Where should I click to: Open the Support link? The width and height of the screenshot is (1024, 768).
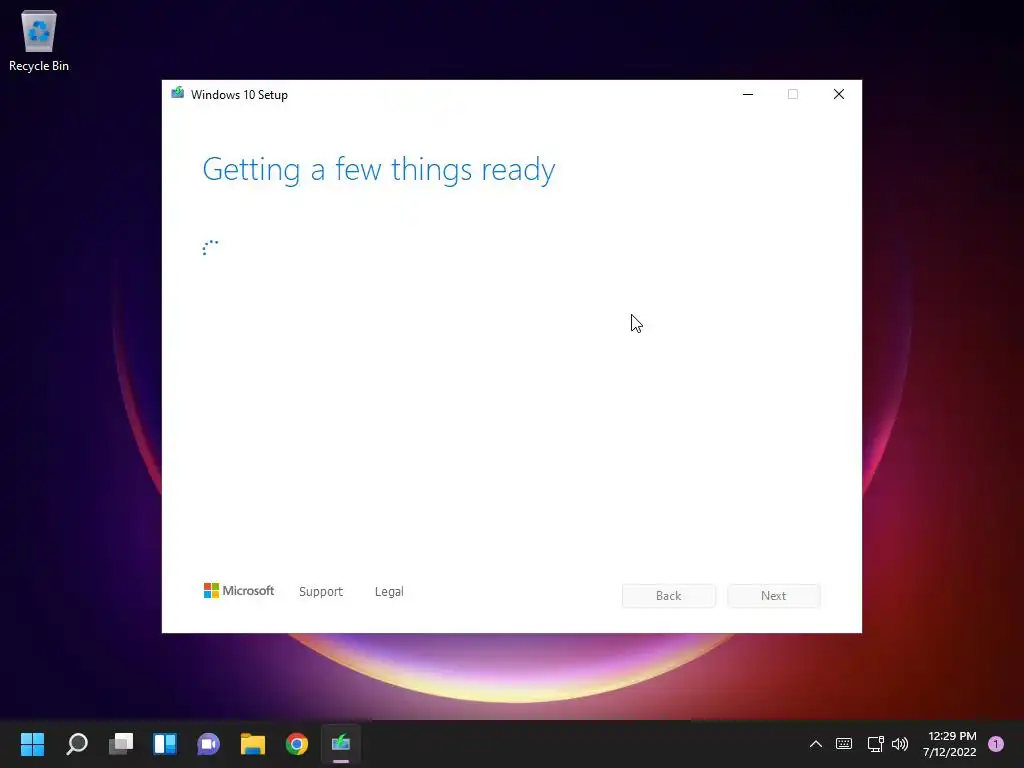click(x=321, y=592)
